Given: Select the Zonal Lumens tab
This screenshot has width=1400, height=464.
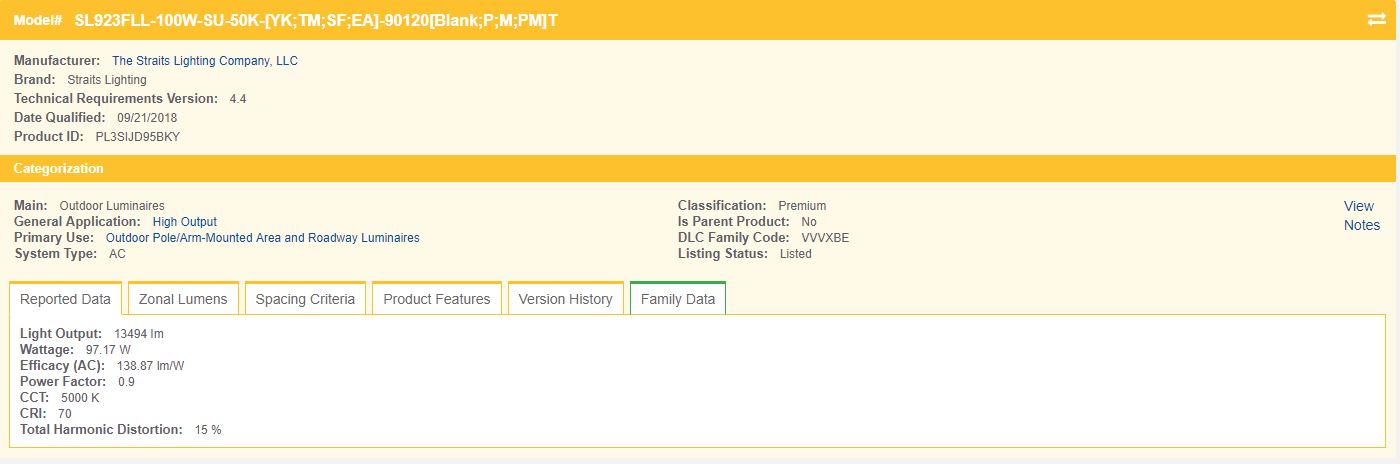Looking at the screenshot, I should 183,299.
